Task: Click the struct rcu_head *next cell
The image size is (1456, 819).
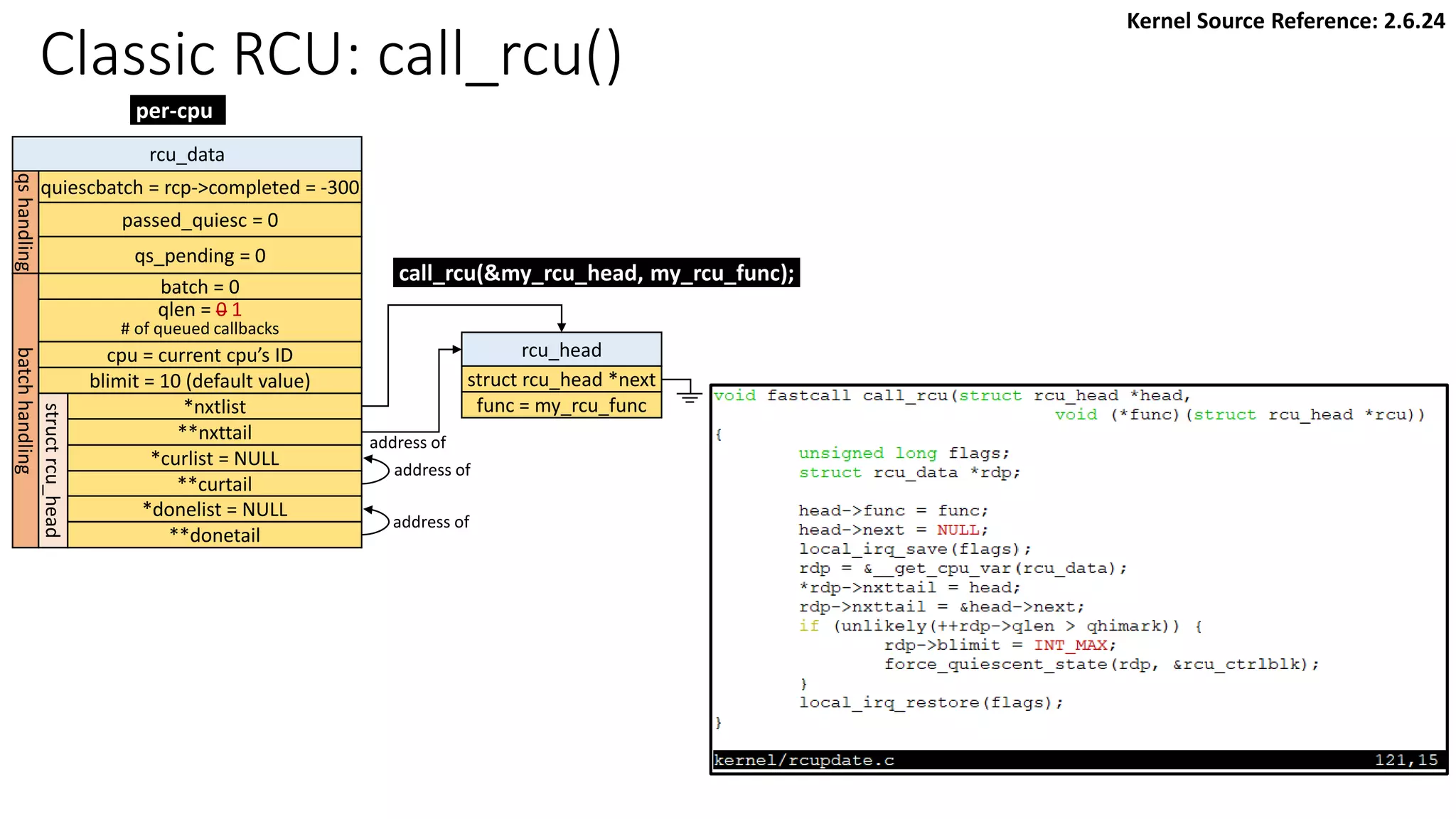Action: 561,380
